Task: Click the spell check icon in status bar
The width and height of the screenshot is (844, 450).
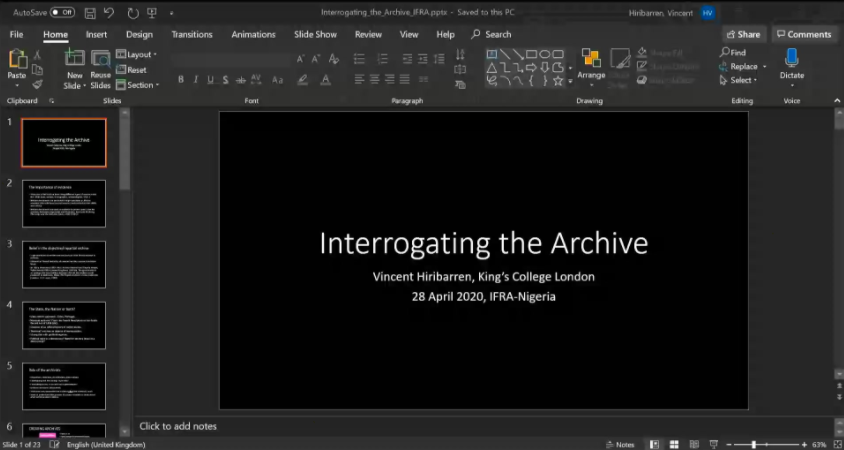Action: pos(54,445)
